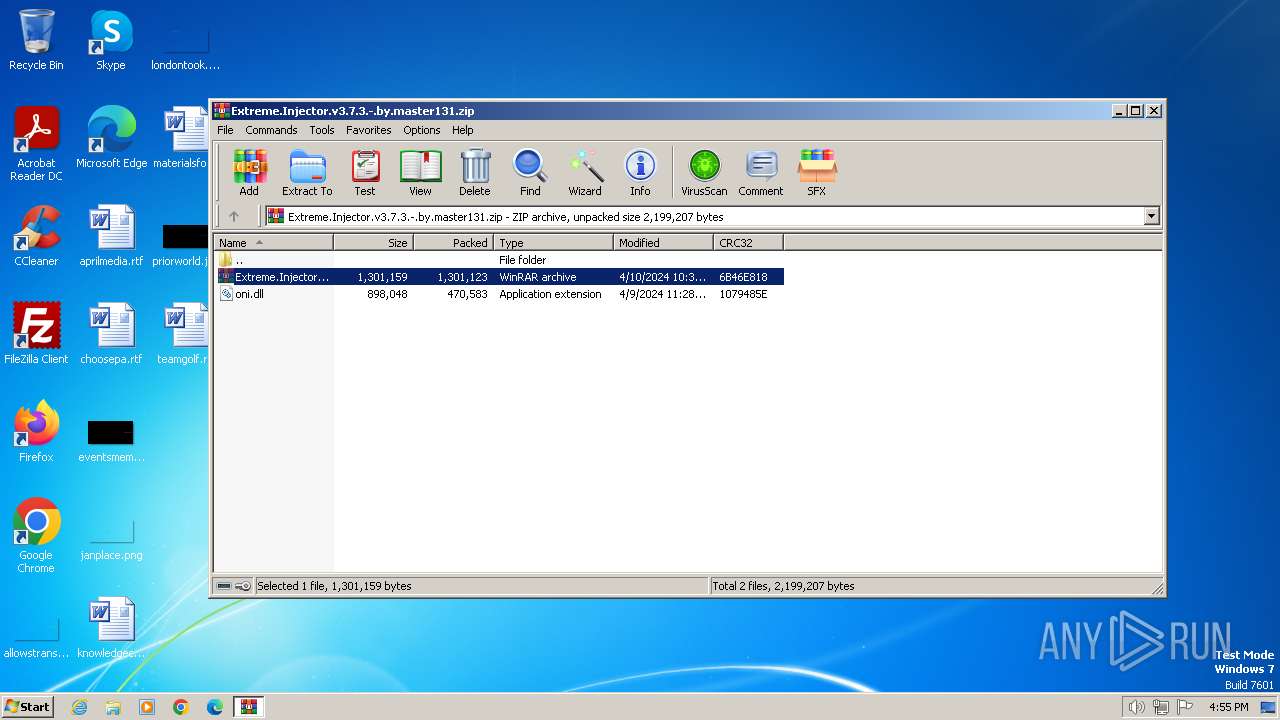Screen dimensions: 1280x720
Task: Open Google Chrome desktop shortcut
Action: tap(36, 536)
